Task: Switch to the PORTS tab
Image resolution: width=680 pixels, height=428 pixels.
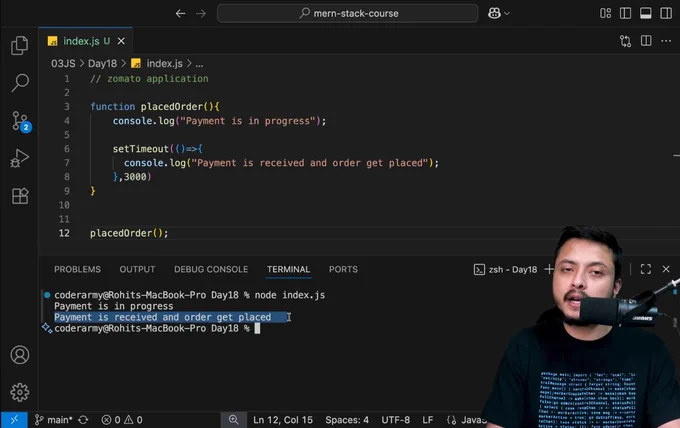Action: point(343,269)
